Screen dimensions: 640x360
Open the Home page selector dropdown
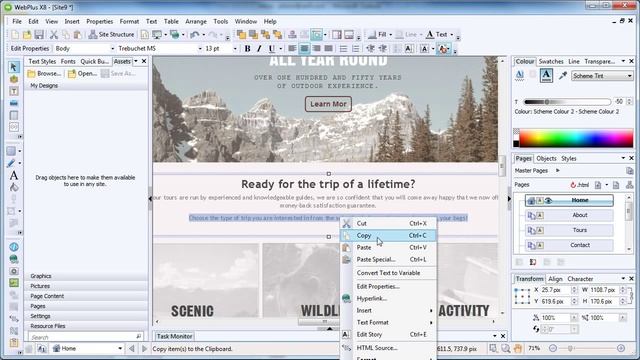[120, 349]
